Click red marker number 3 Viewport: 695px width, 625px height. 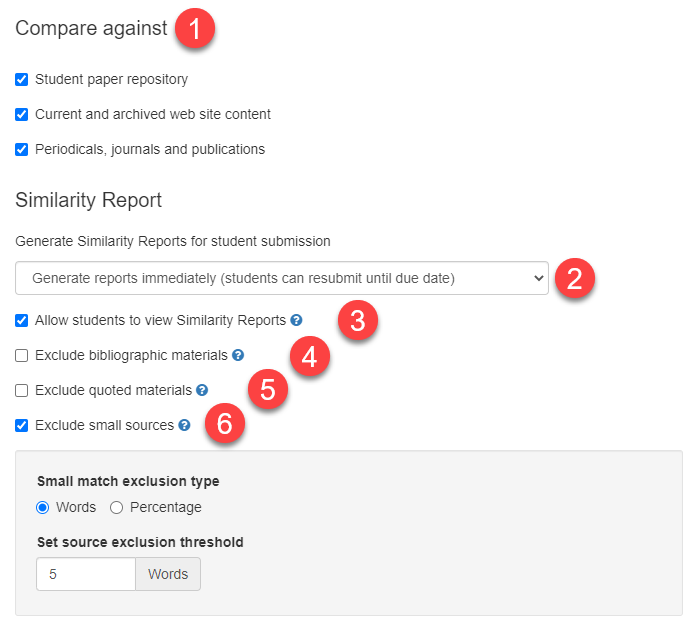point(358,320)
